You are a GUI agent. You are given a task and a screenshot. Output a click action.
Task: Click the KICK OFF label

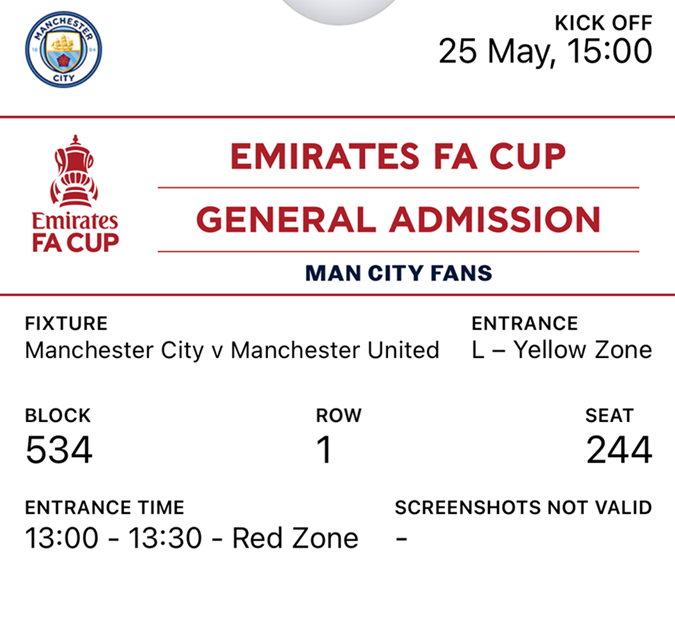(603, 22)
